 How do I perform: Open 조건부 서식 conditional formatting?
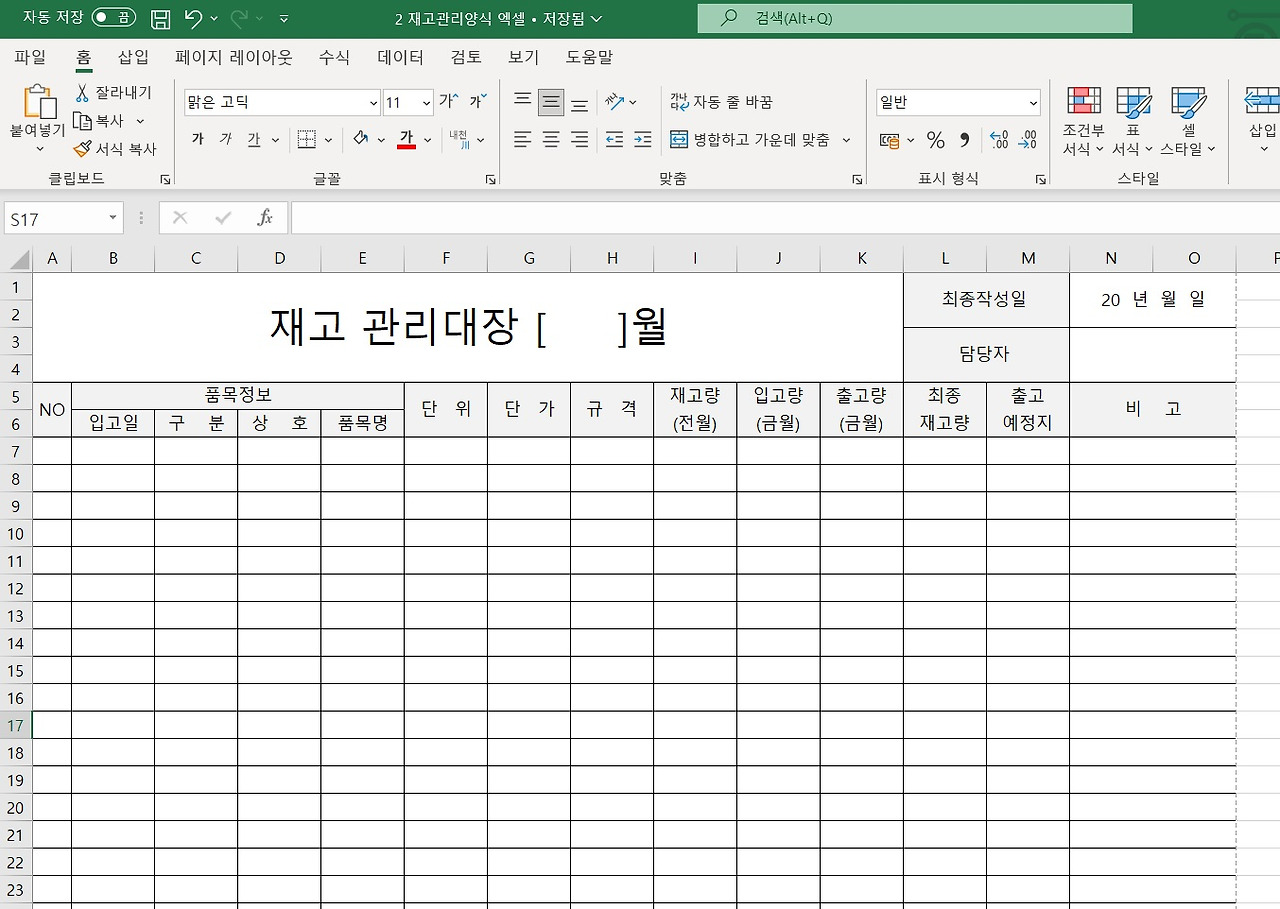click(1082, 120)
